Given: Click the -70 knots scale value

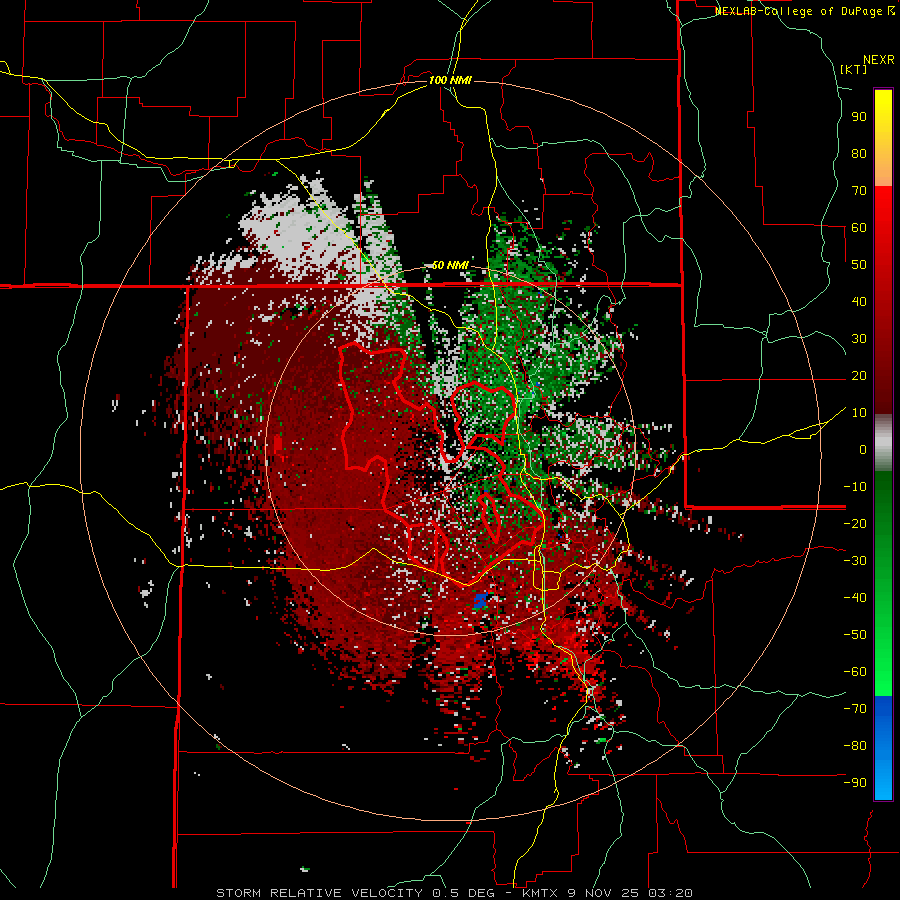Looking at the screenshot, I should click(855, 709).
